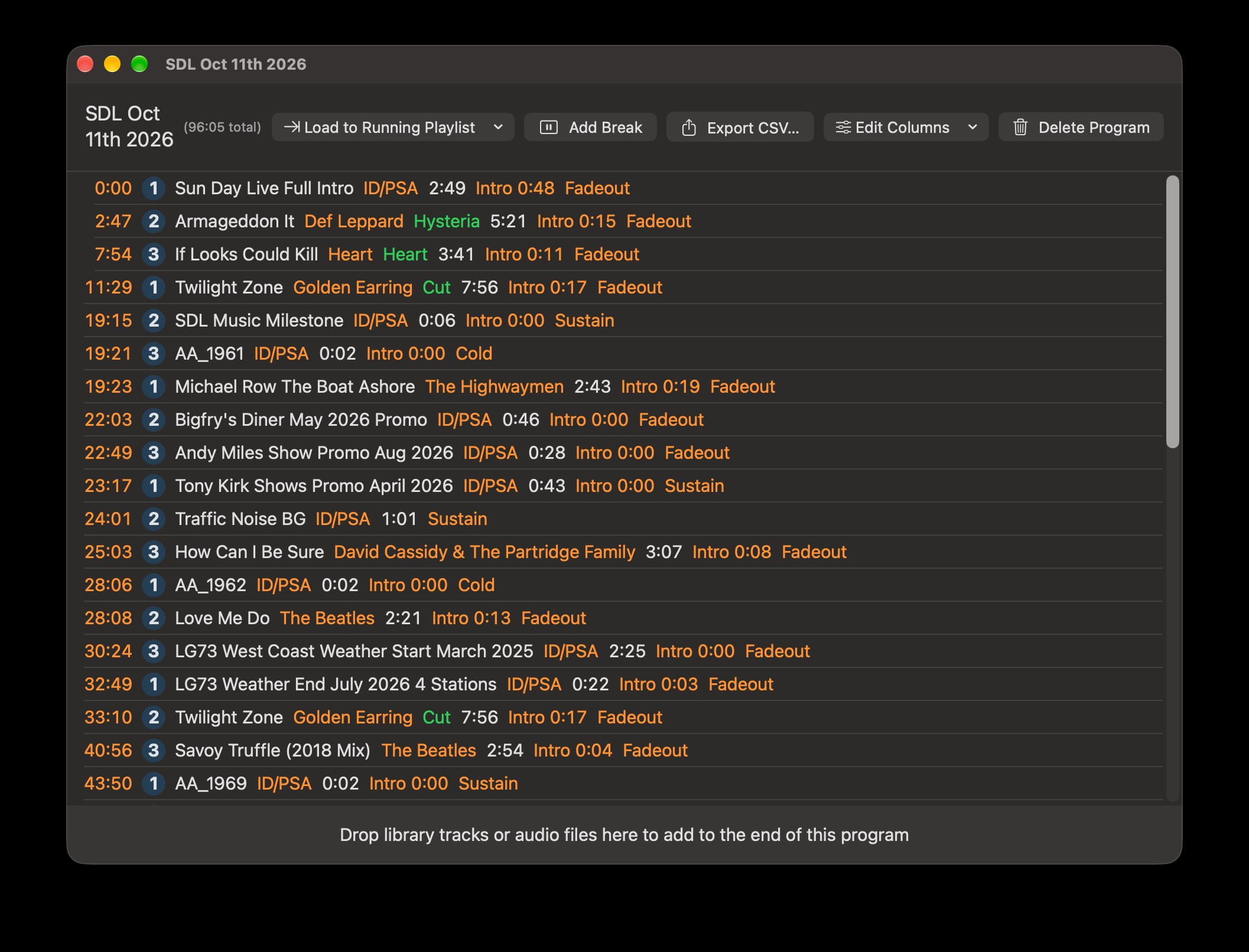Click the Delete Program trash icon
Image resolution: width=1249 pixels, height=952 pixels.
click(x=1020, y=127)
